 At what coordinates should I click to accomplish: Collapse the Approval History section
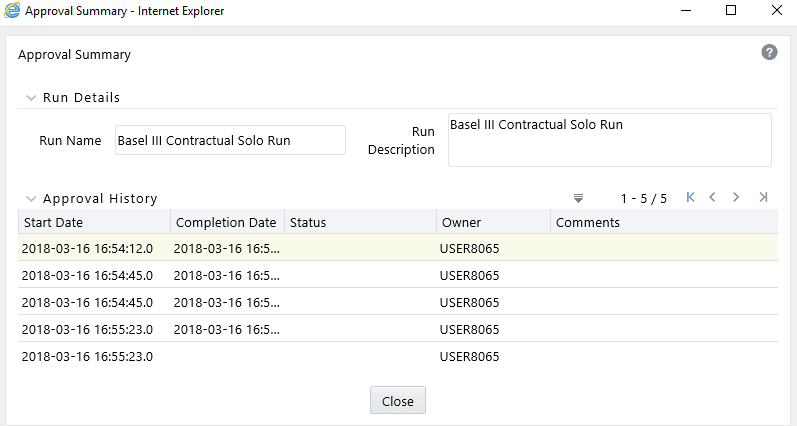(x=31, y=199)
